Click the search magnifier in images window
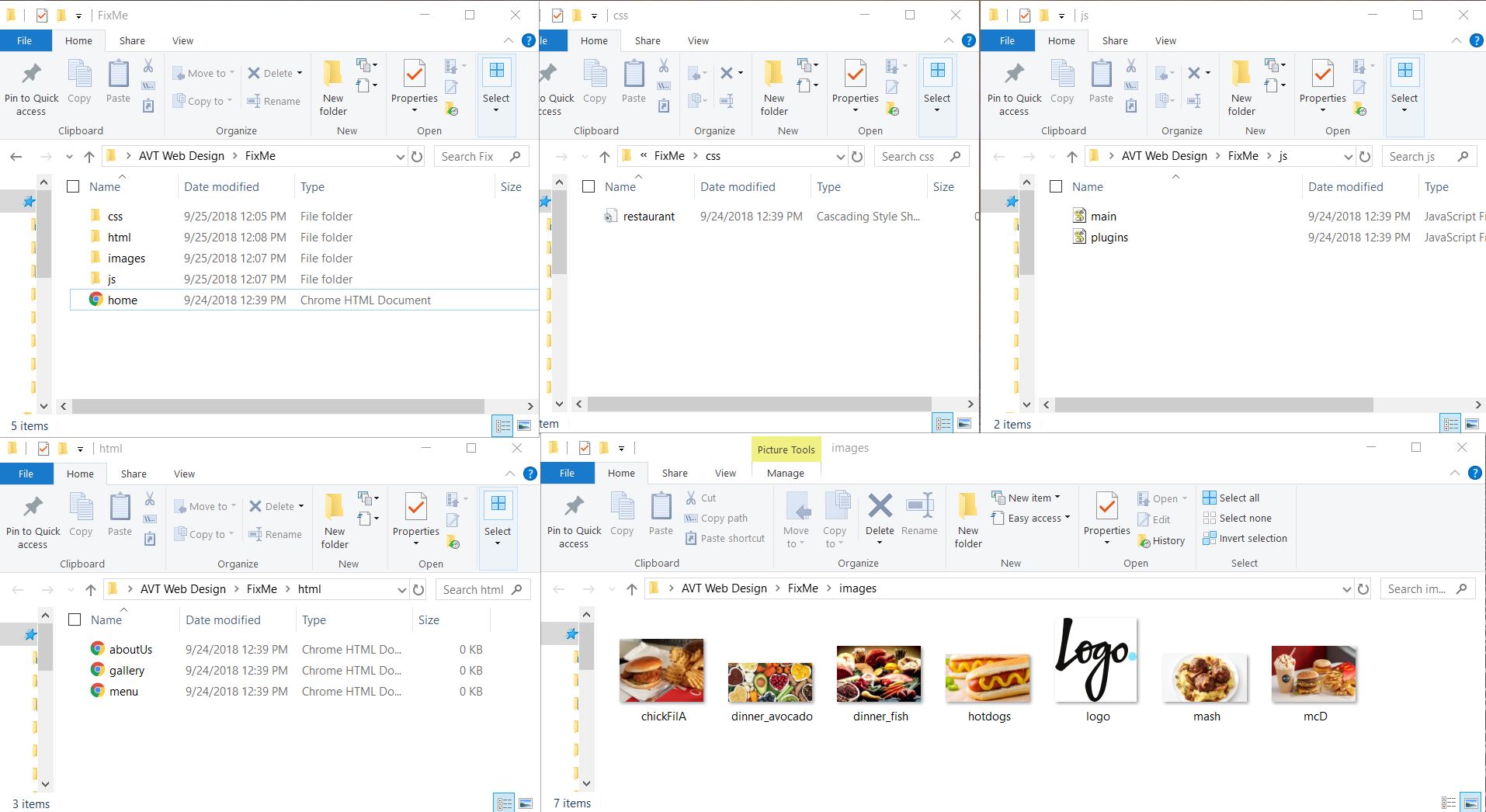Image resolution: width=1486 pixels, height=812 pixels. 1461,589
